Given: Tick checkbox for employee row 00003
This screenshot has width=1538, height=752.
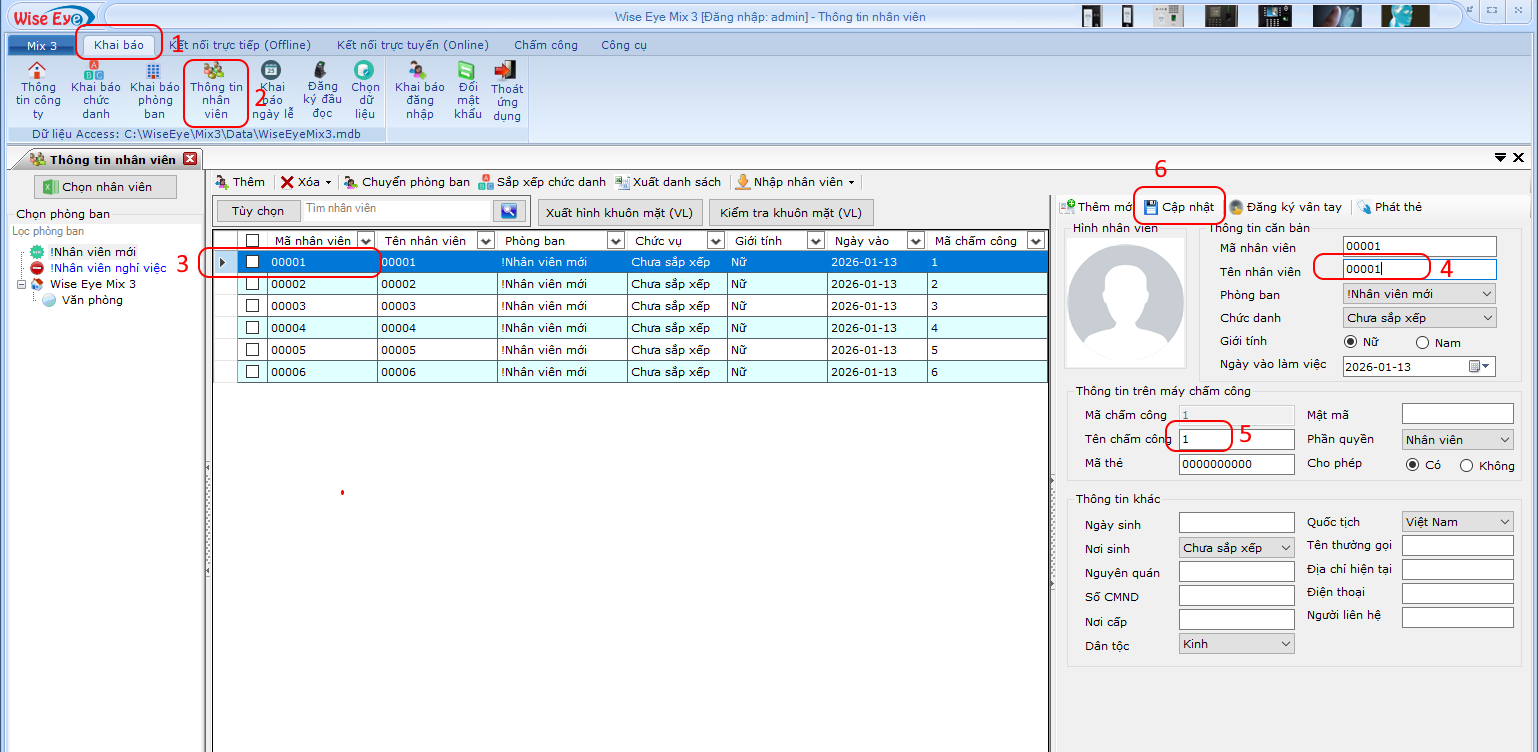Looking at the screenshot, I should click(253, 306).
